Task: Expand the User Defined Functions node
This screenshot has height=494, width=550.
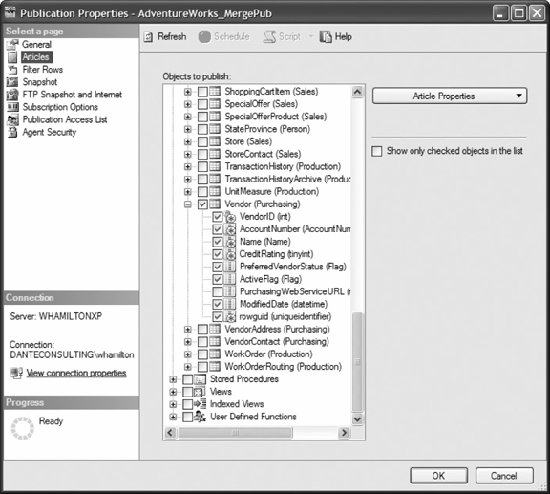Action: (173, 417)
